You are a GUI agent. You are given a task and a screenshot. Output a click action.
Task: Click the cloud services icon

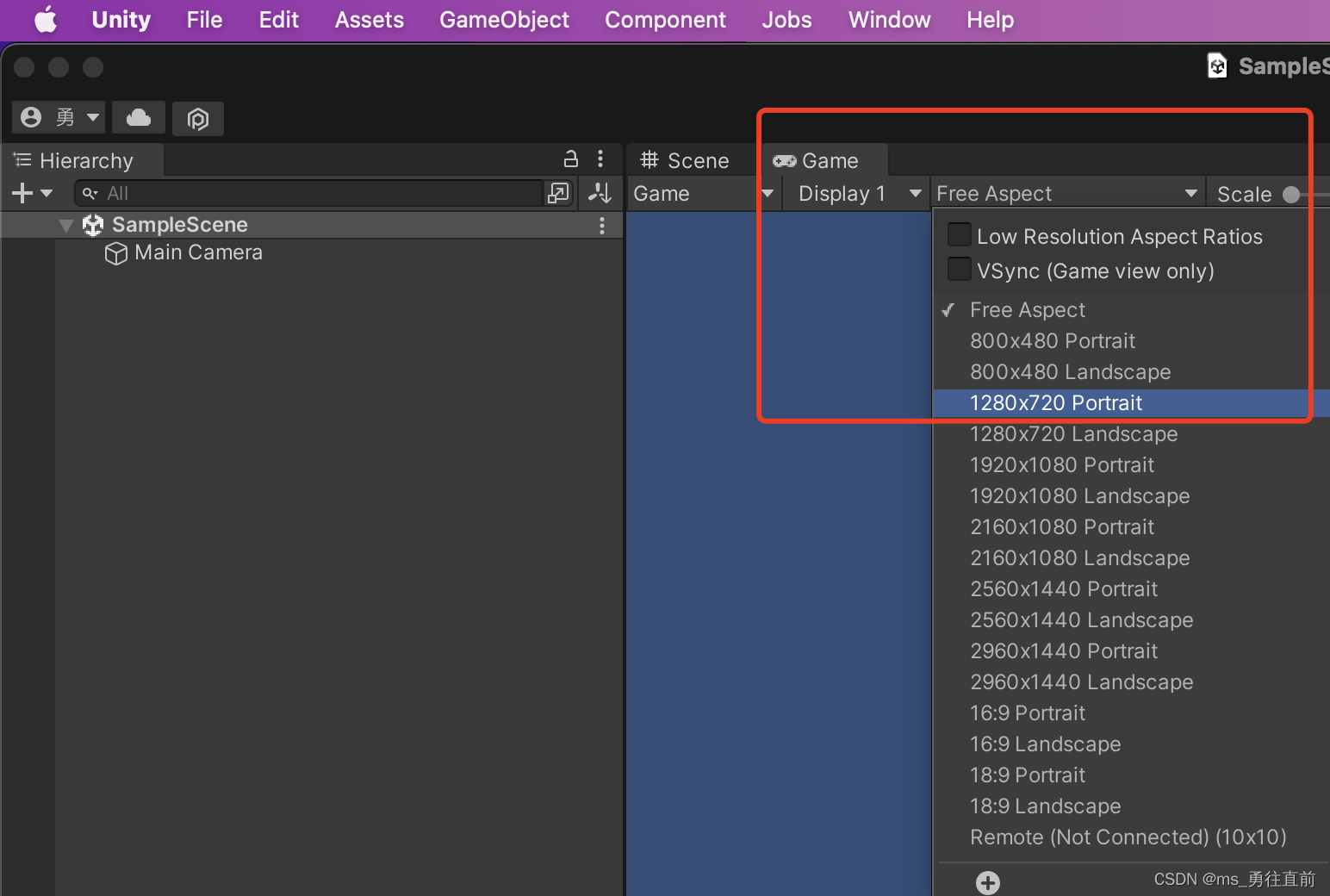pos(139,117)
